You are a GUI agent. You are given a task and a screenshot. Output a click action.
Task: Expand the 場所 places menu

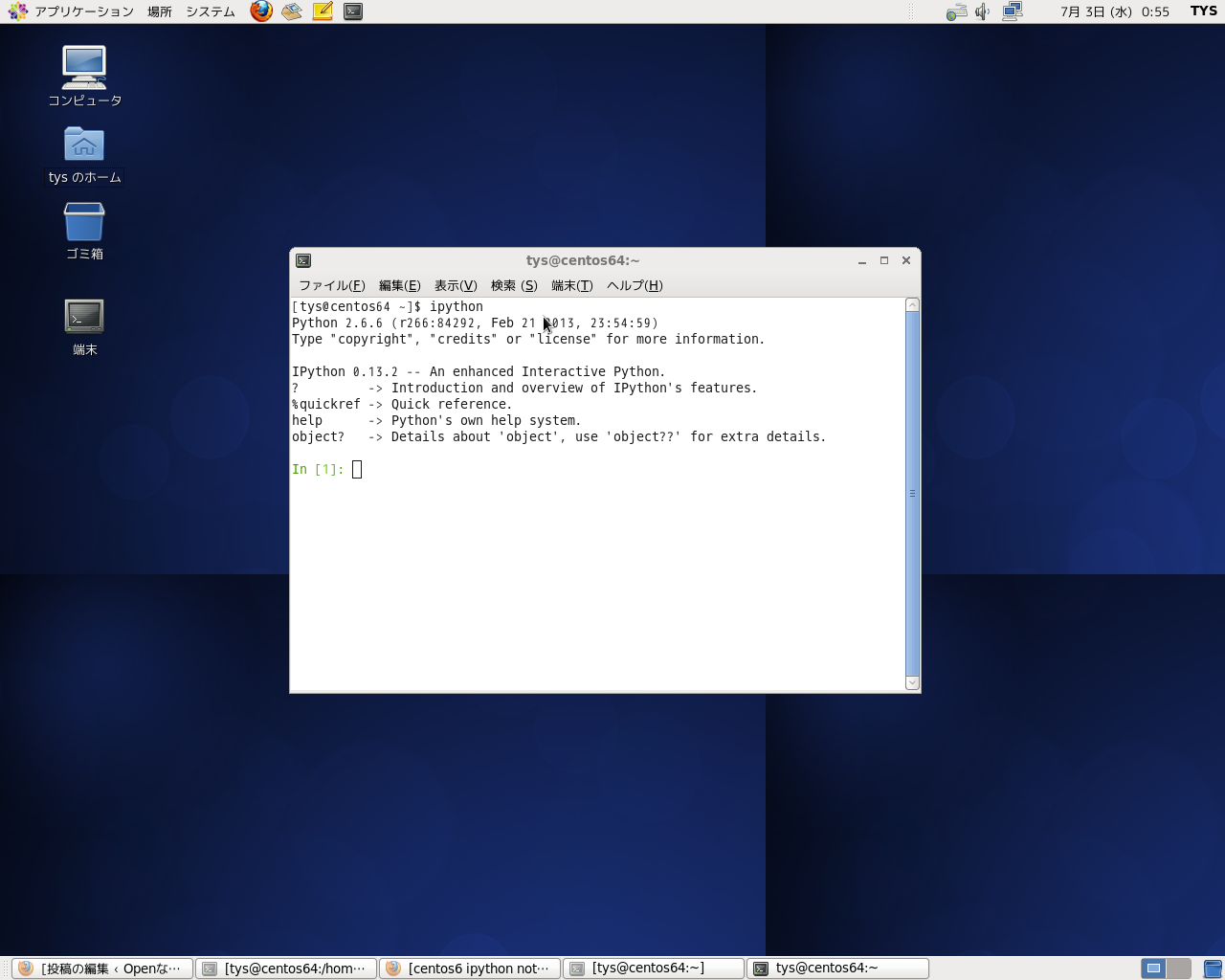click(x=160, y=11)
